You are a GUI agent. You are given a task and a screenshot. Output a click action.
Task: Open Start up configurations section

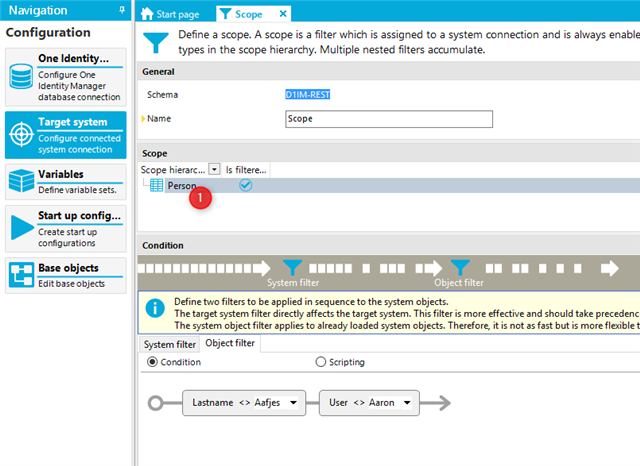[66, 229]
